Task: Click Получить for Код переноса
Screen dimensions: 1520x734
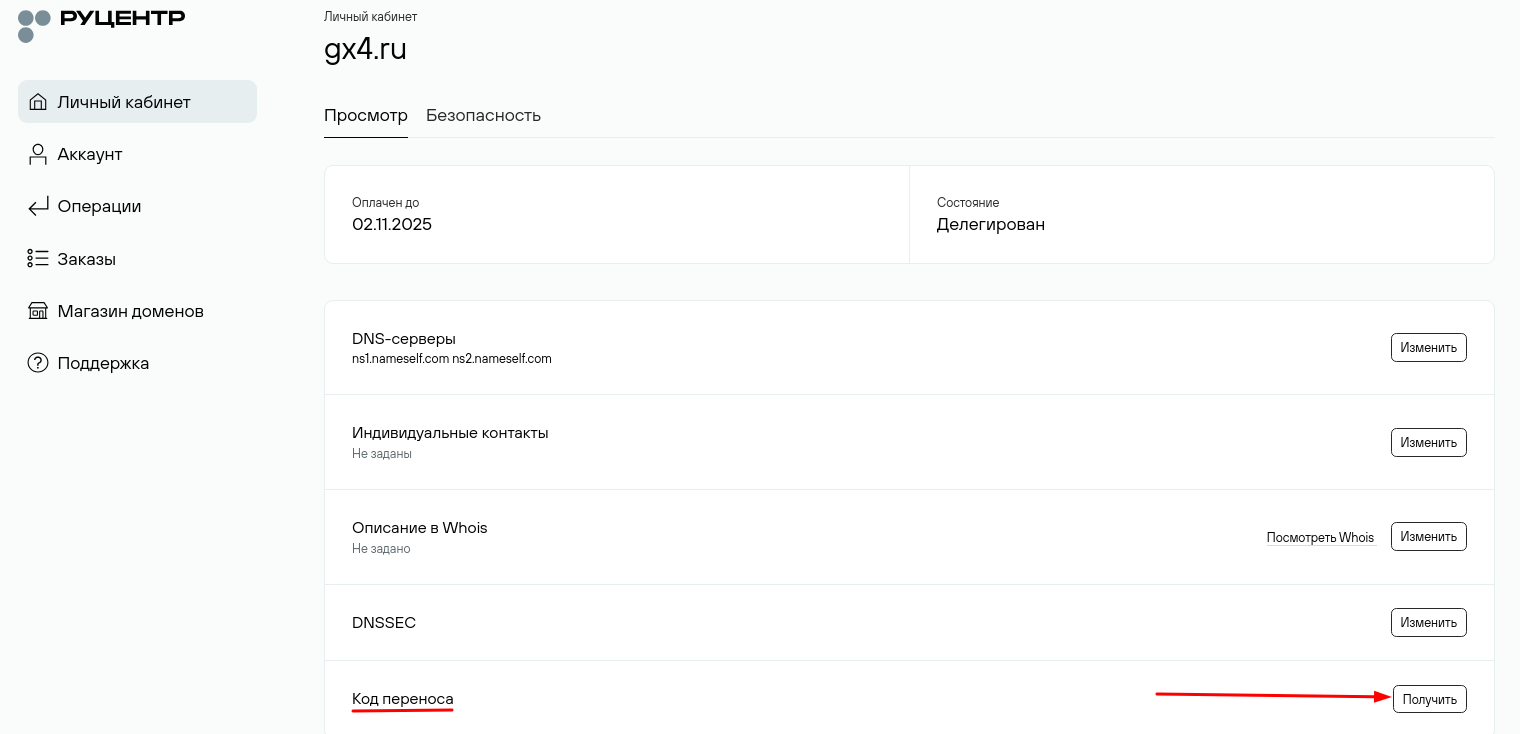Action: tap(1429, 699)
